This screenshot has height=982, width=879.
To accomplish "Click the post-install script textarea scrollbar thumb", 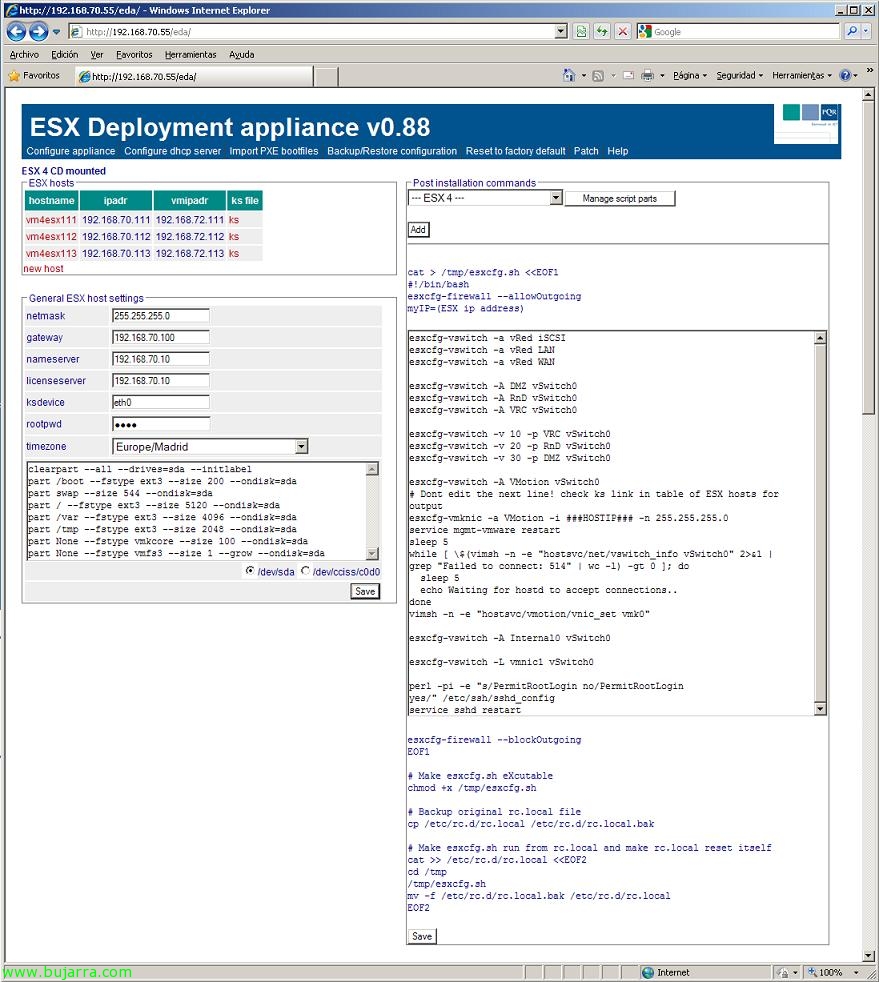I will coord(820,523).
